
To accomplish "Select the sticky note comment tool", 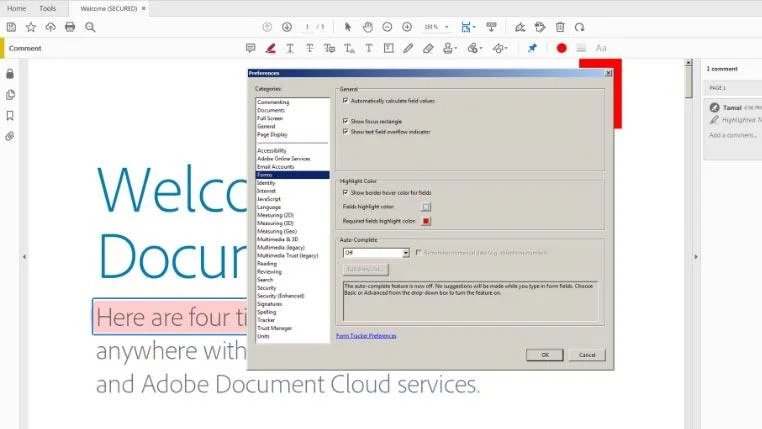I will point(250,48).
